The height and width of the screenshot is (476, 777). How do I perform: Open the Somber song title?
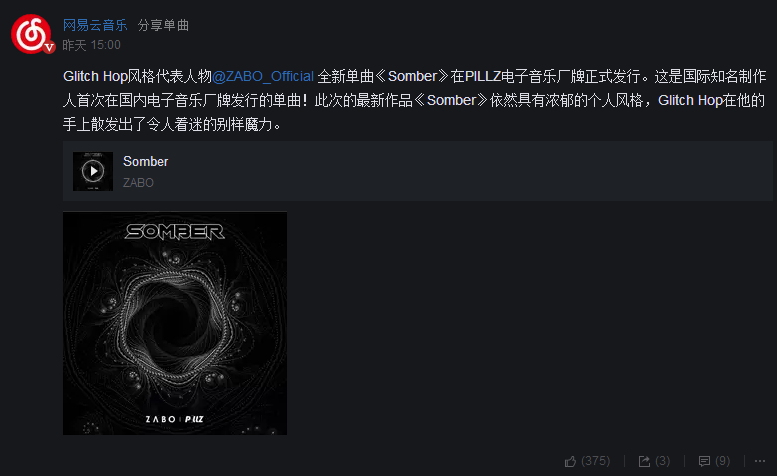click(145, 161)
